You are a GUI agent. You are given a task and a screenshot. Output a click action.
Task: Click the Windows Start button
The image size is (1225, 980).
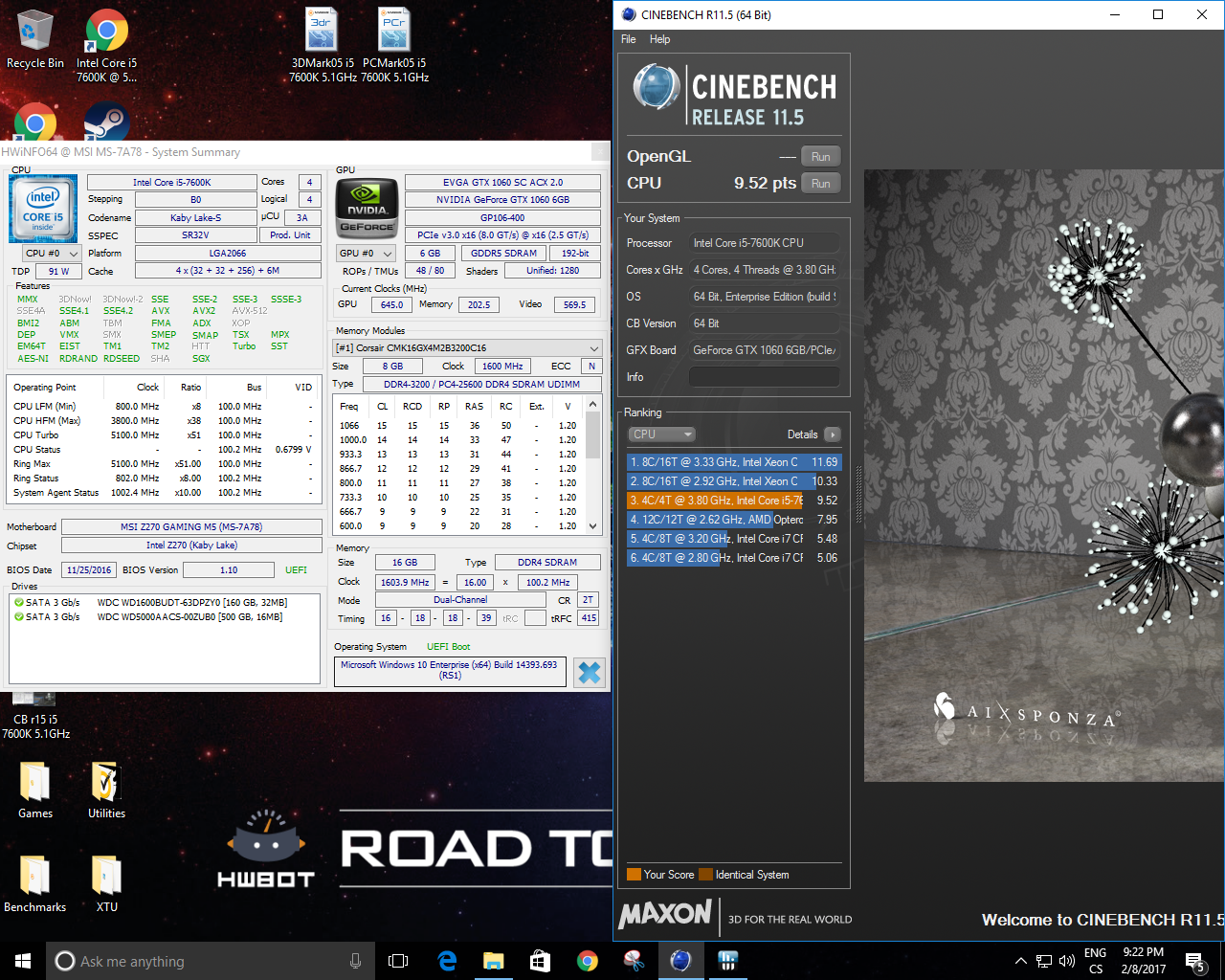click(x=23, y=961)
